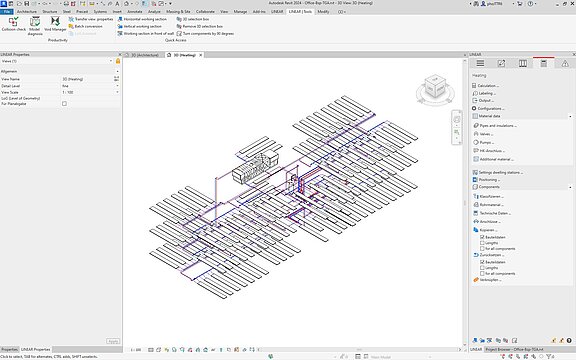Open Output options
The width and height of the screenshot is (576, 360).
pyautogui.click(x=483, y=101)
